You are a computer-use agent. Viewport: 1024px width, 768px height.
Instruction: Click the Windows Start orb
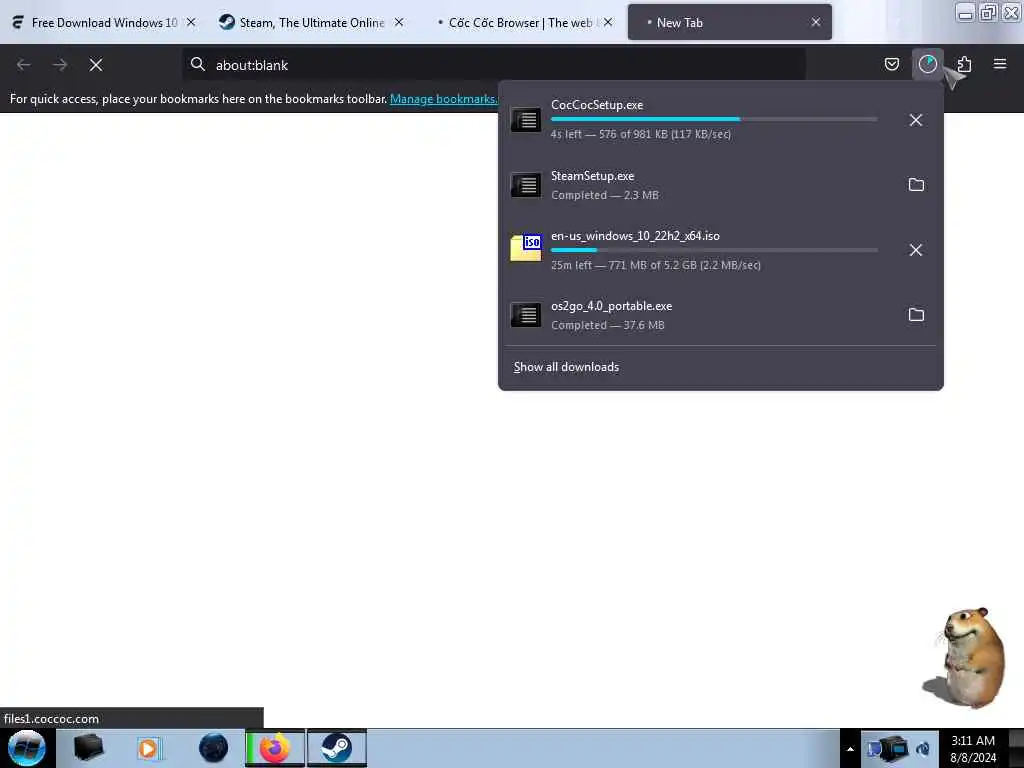pyautogui.click(x=27, y=748)
